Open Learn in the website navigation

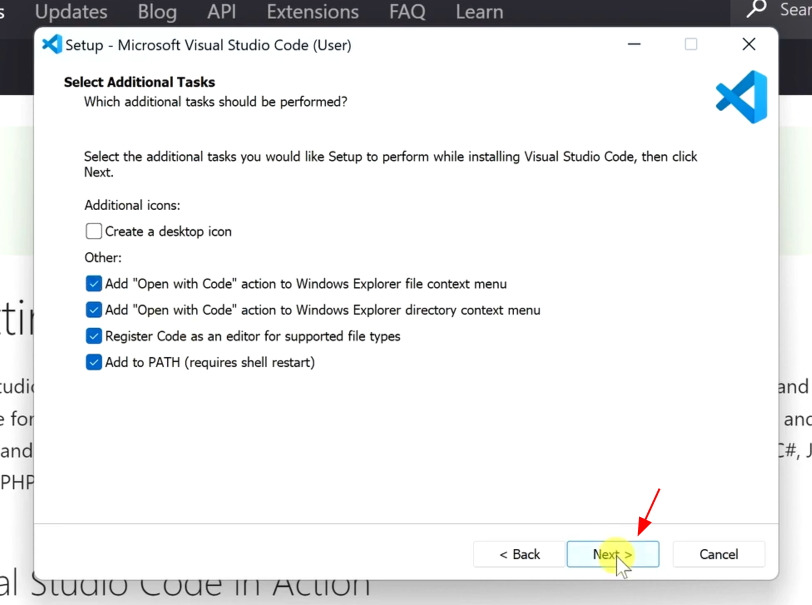coord(479,11)
